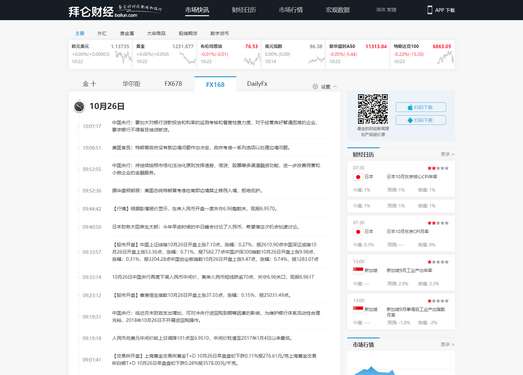Switch to the DailyFx news source tab
The height and width of the screenshot is (375, 523).
point(257,84)
